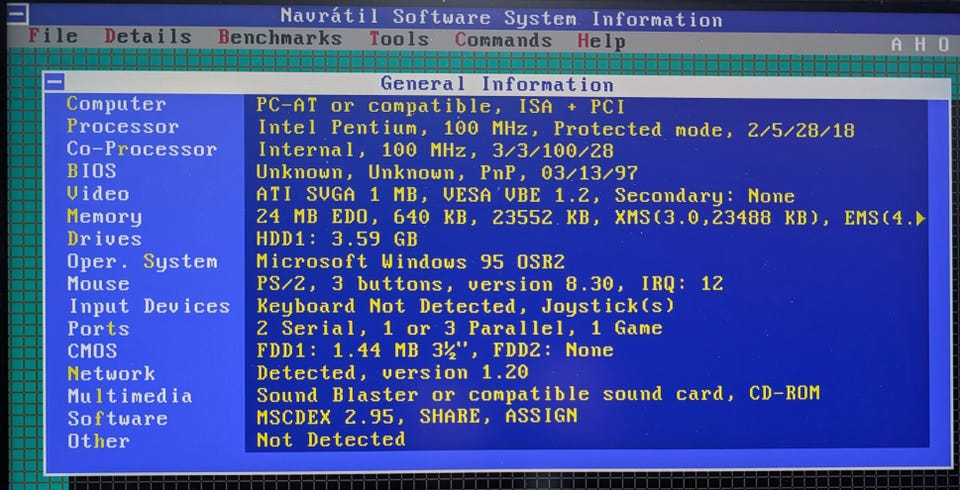The width and height of the screenshot is (960, 490).
Task: Click the 'Internal, 100 MHz, 3/3/100/28' value
Action: [435, 150]
